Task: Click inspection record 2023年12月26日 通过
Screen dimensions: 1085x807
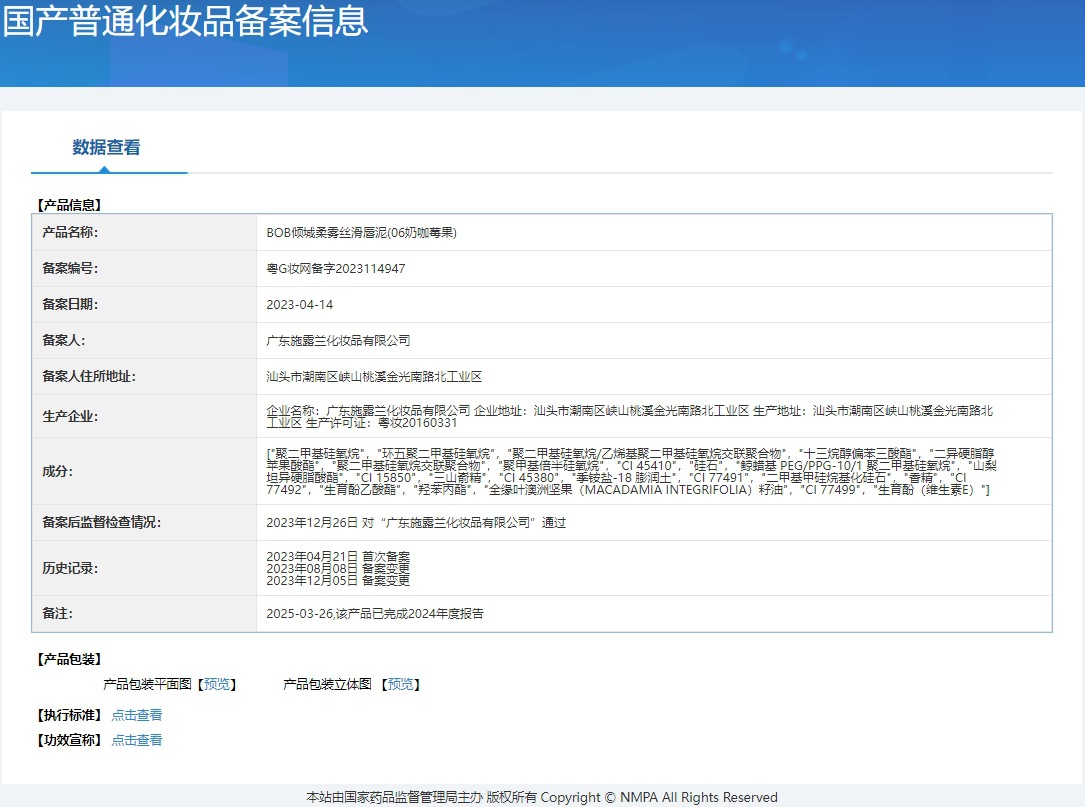Action: point(416,523)
